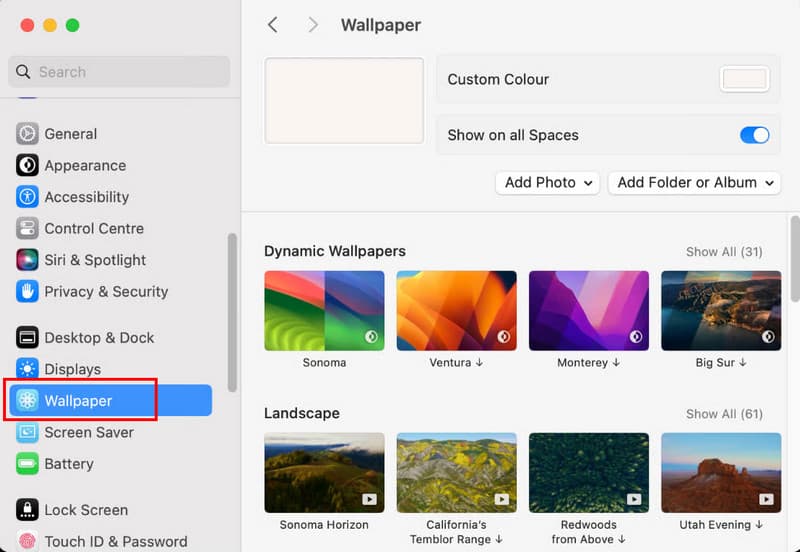Select the Battery icon in sidebar

[x=27, y=464]
